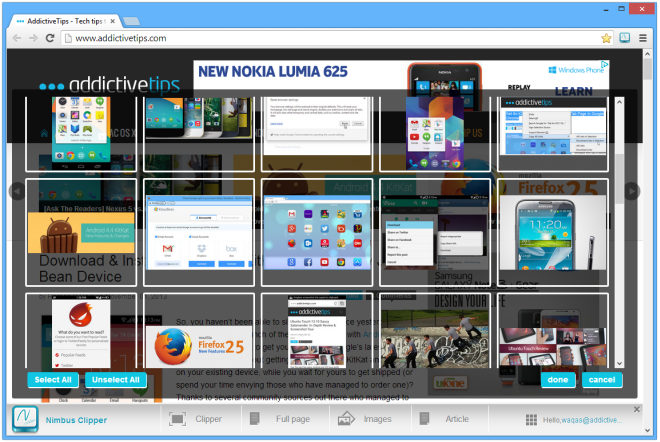Select the iOS-style app icons grid thumbnail

317,232
